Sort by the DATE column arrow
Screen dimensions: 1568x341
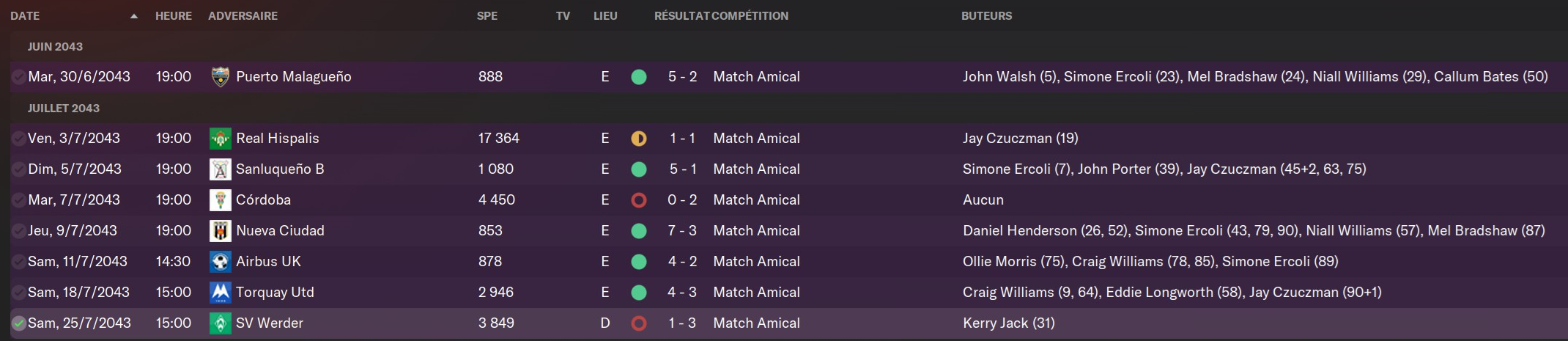tap(133, 16)
